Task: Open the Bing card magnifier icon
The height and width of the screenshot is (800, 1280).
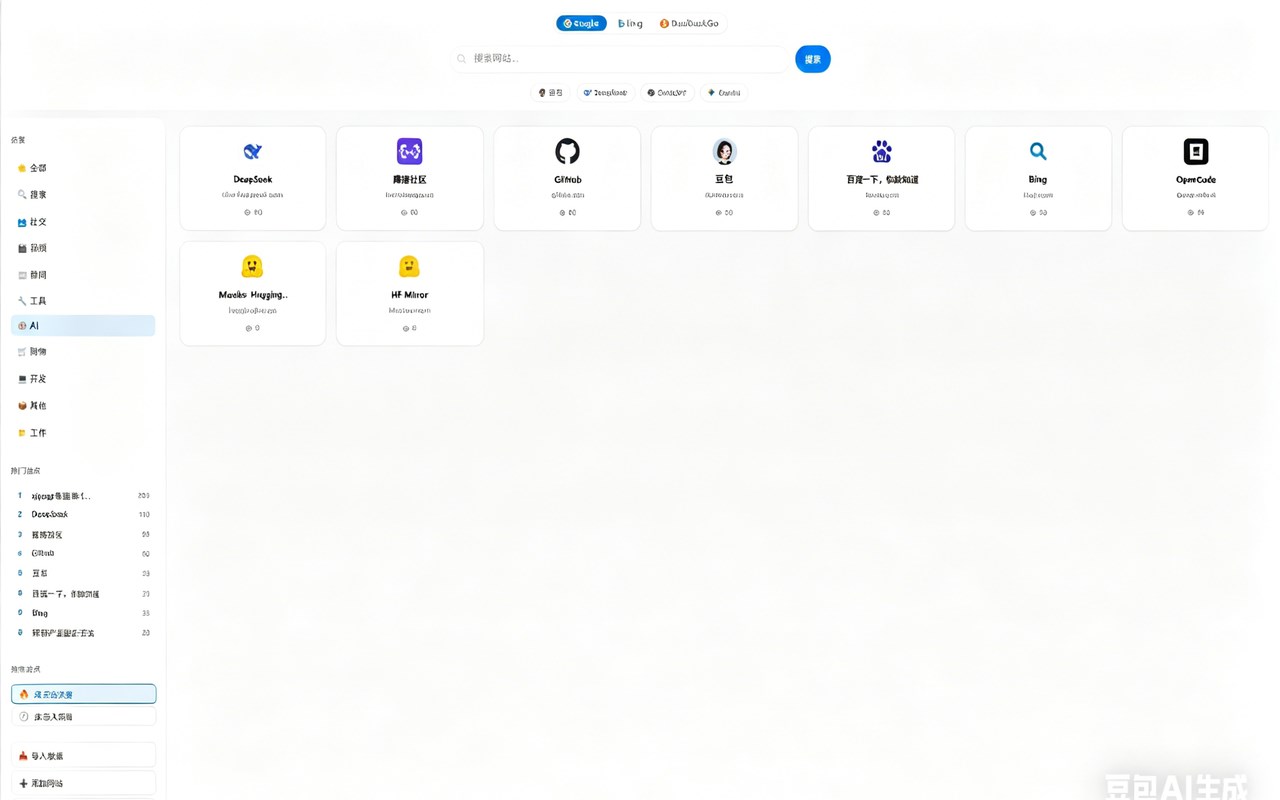Action: point(1038,151)
